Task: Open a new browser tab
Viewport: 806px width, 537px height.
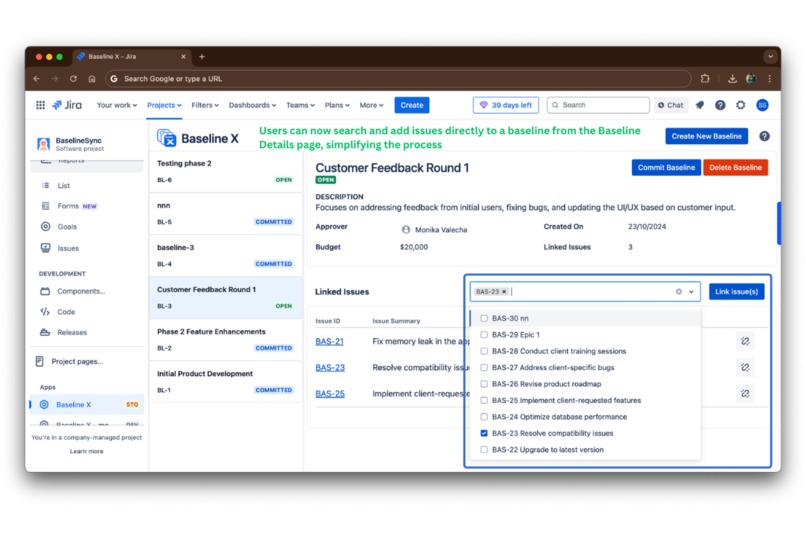Action: pos(202,57)
